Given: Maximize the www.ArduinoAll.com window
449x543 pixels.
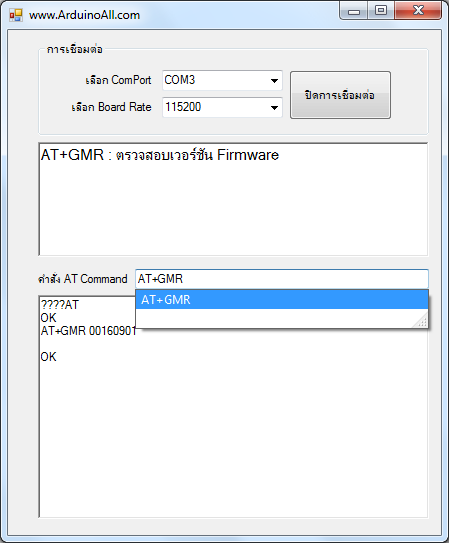Looking at the screenshot, I should [x=381, y=10].
